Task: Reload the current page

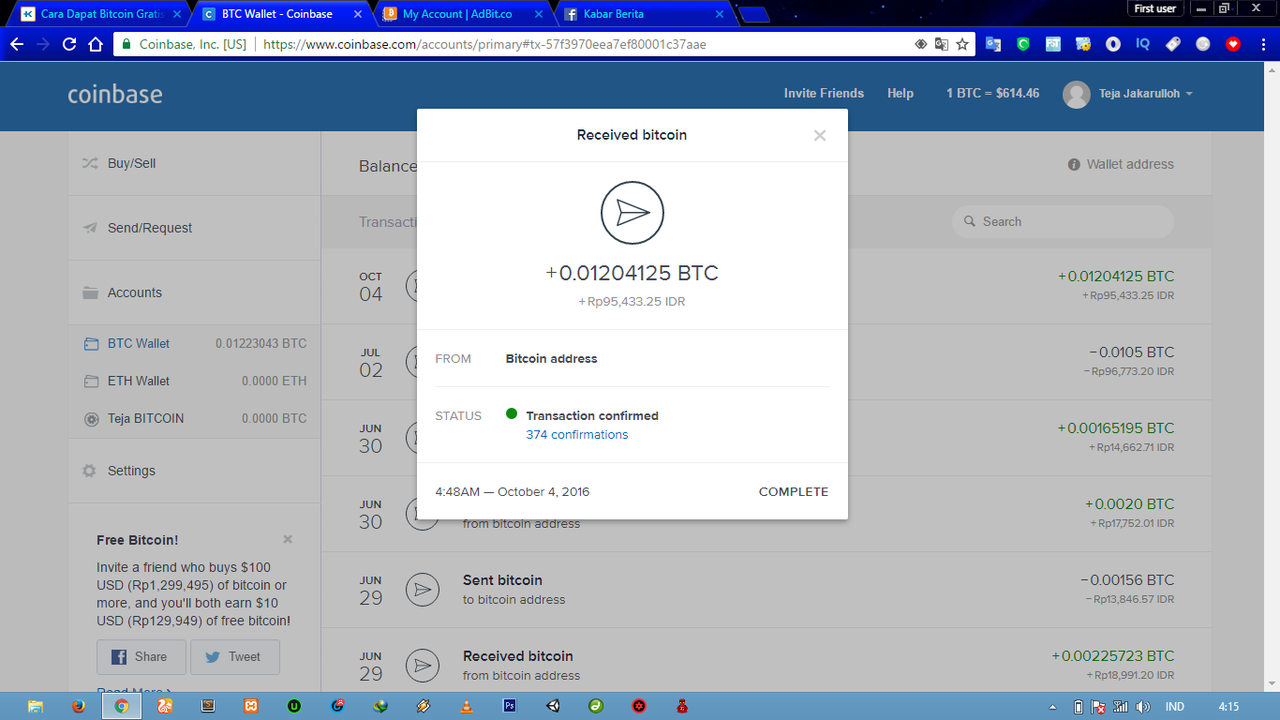Action: (x=69, y=44)
